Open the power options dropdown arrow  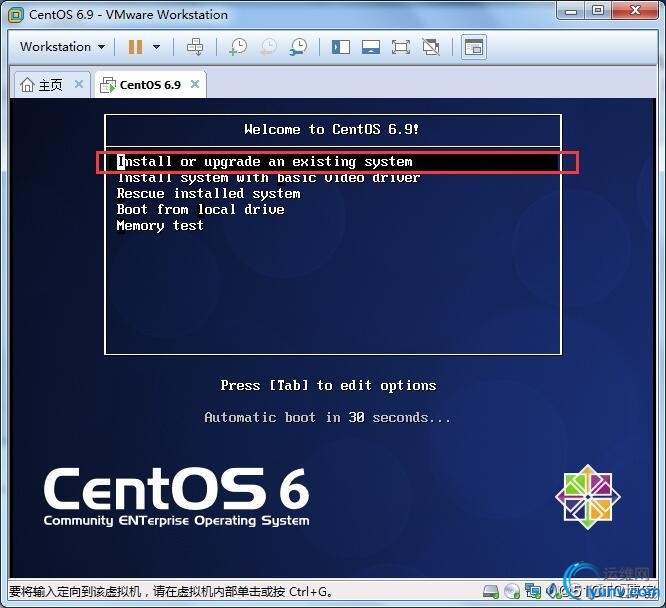click(x=156, y=47)
